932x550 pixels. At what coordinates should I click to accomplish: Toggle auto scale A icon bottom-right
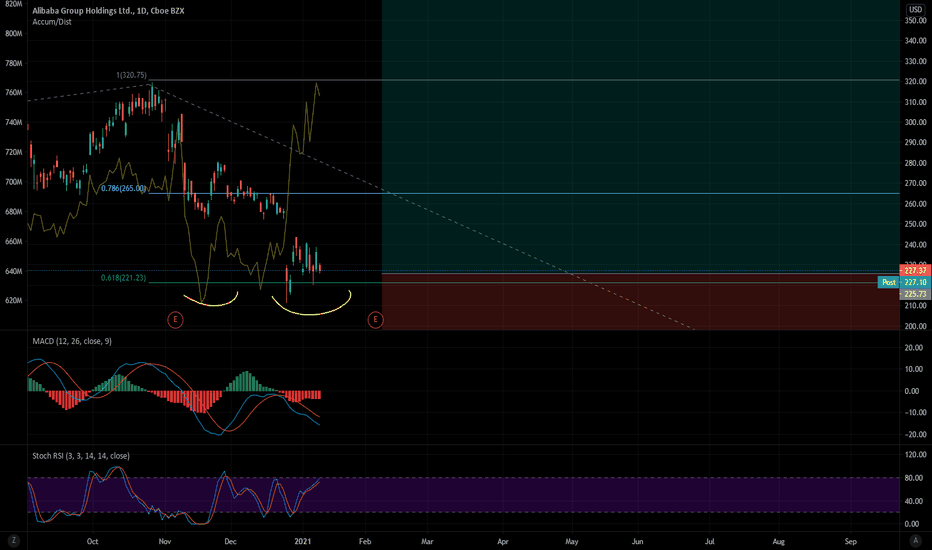coord(916,540)
